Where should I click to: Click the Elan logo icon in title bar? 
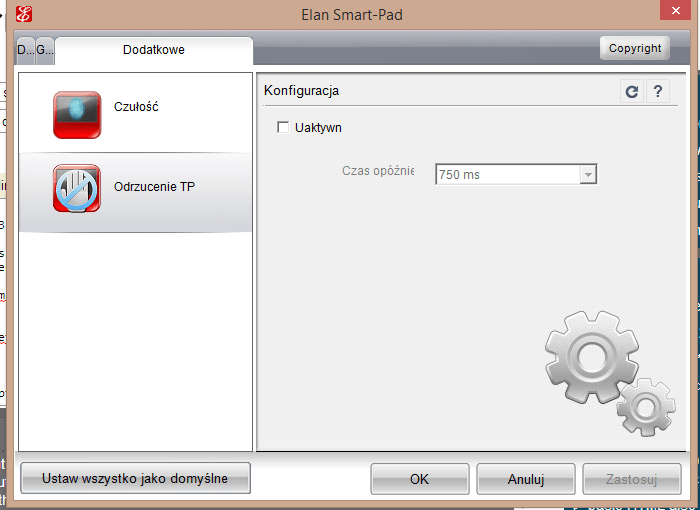tap(24, 14)
